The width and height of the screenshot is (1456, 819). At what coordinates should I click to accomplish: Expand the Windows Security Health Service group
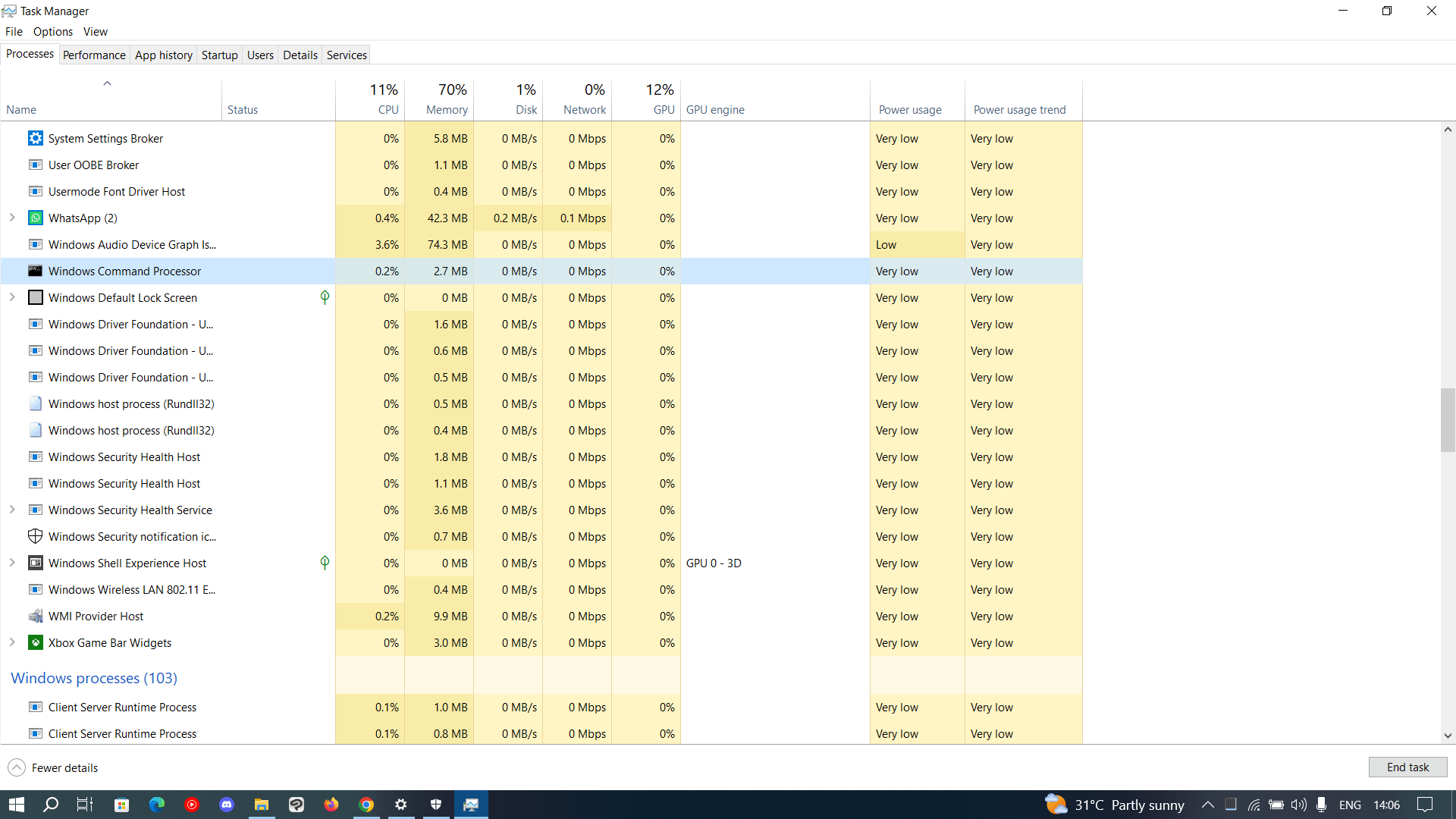click(x=12, y=510)
